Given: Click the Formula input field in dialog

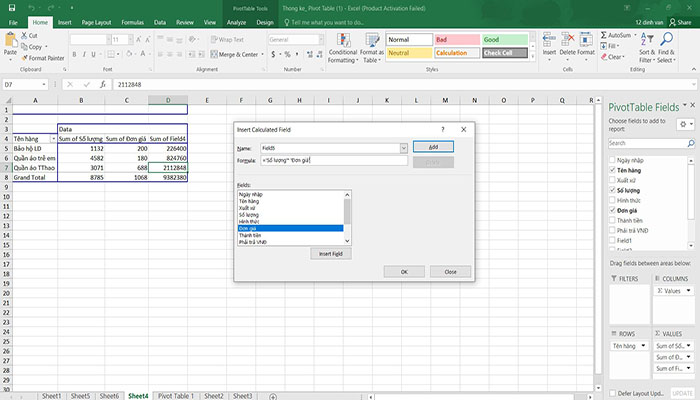Looking at the screenshot, I should click(x=334, y=160).
